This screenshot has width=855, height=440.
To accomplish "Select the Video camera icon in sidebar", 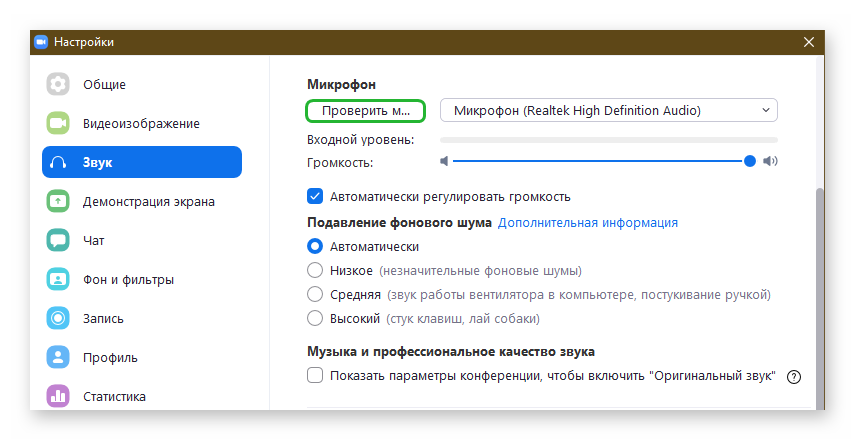I will click(58, 123).
